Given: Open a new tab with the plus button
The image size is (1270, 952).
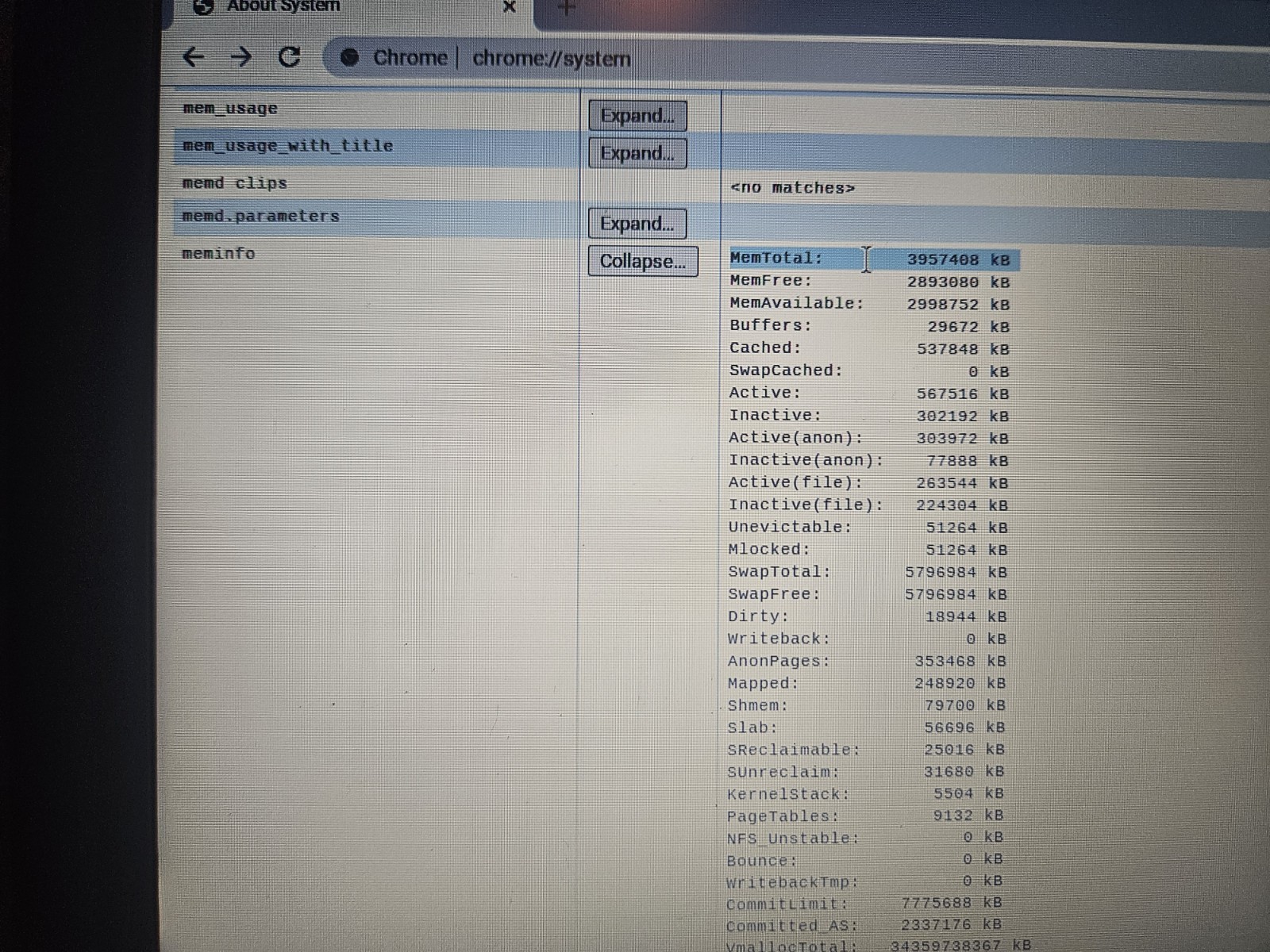Looking at the screenshot, I should coord(566,8).
